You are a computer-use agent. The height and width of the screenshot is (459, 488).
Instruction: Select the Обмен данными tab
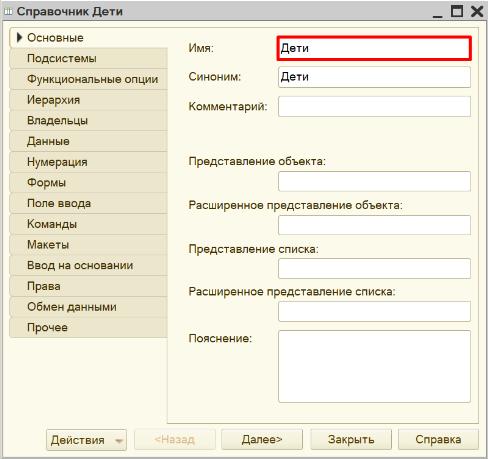point(89,307)
